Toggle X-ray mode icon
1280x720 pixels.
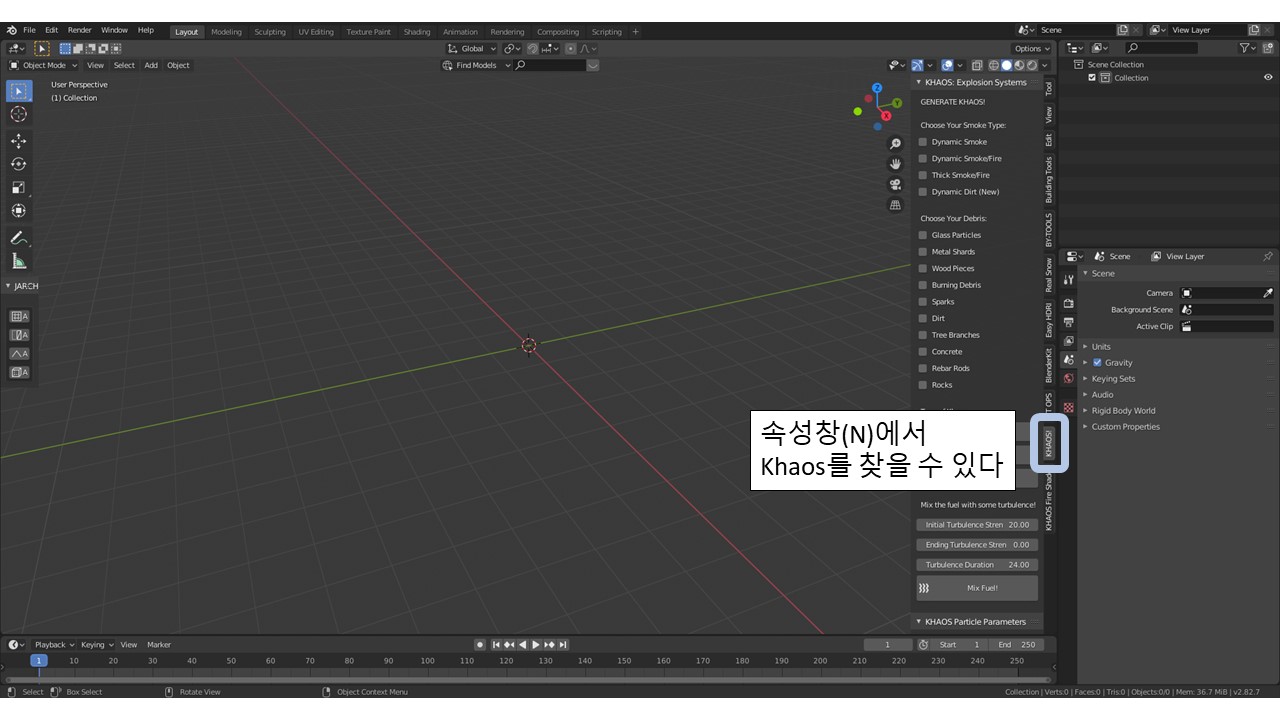coord(977,65)
